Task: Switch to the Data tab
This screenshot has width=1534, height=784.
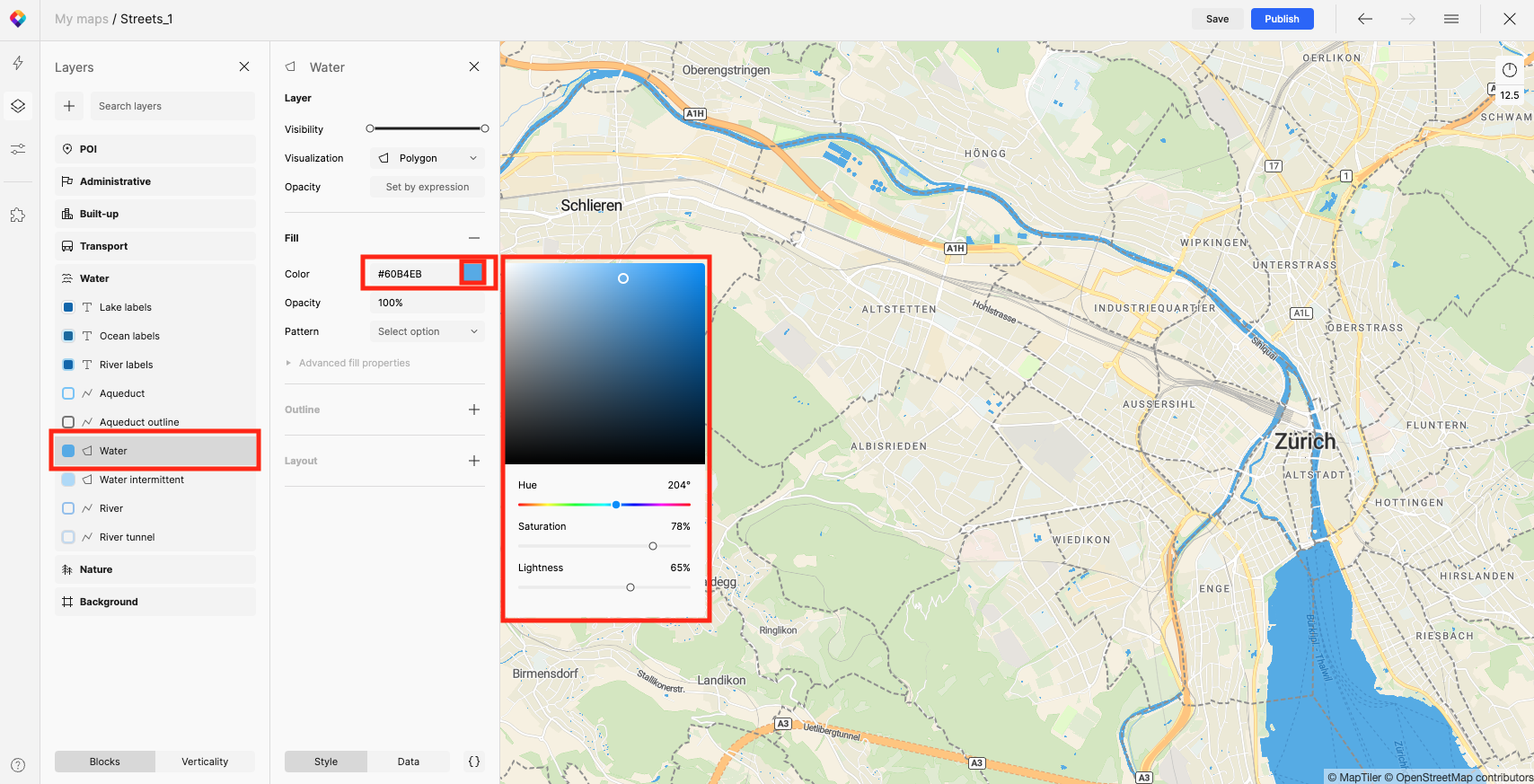Action: click(409, 762)
